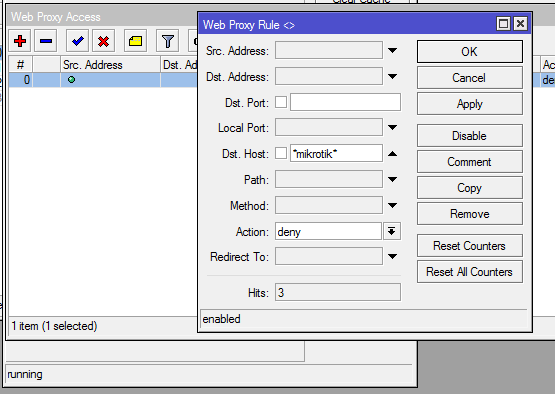This screenshot has width=555, height=394.
Task: Open the Comment dialog for rule
Action: click(470, 162)
